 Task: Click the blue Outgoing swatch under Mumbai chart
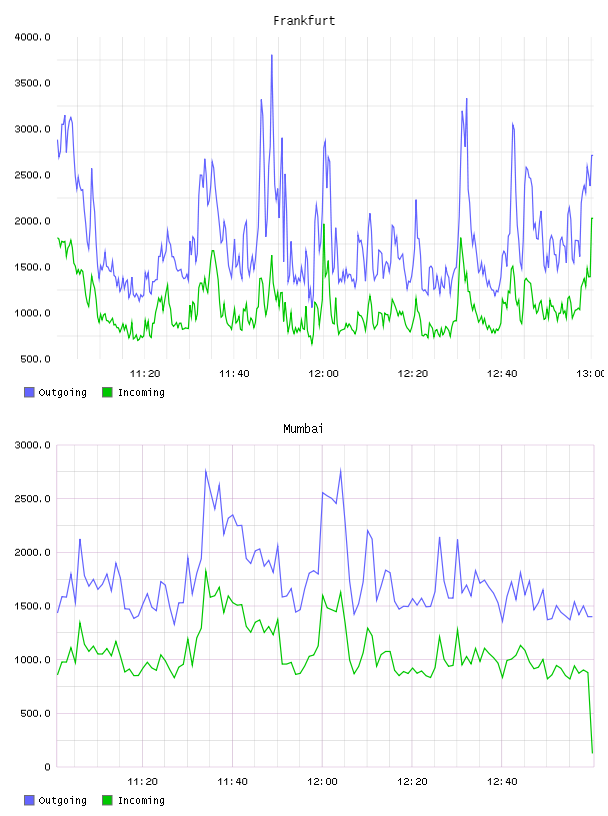point(29,800)
